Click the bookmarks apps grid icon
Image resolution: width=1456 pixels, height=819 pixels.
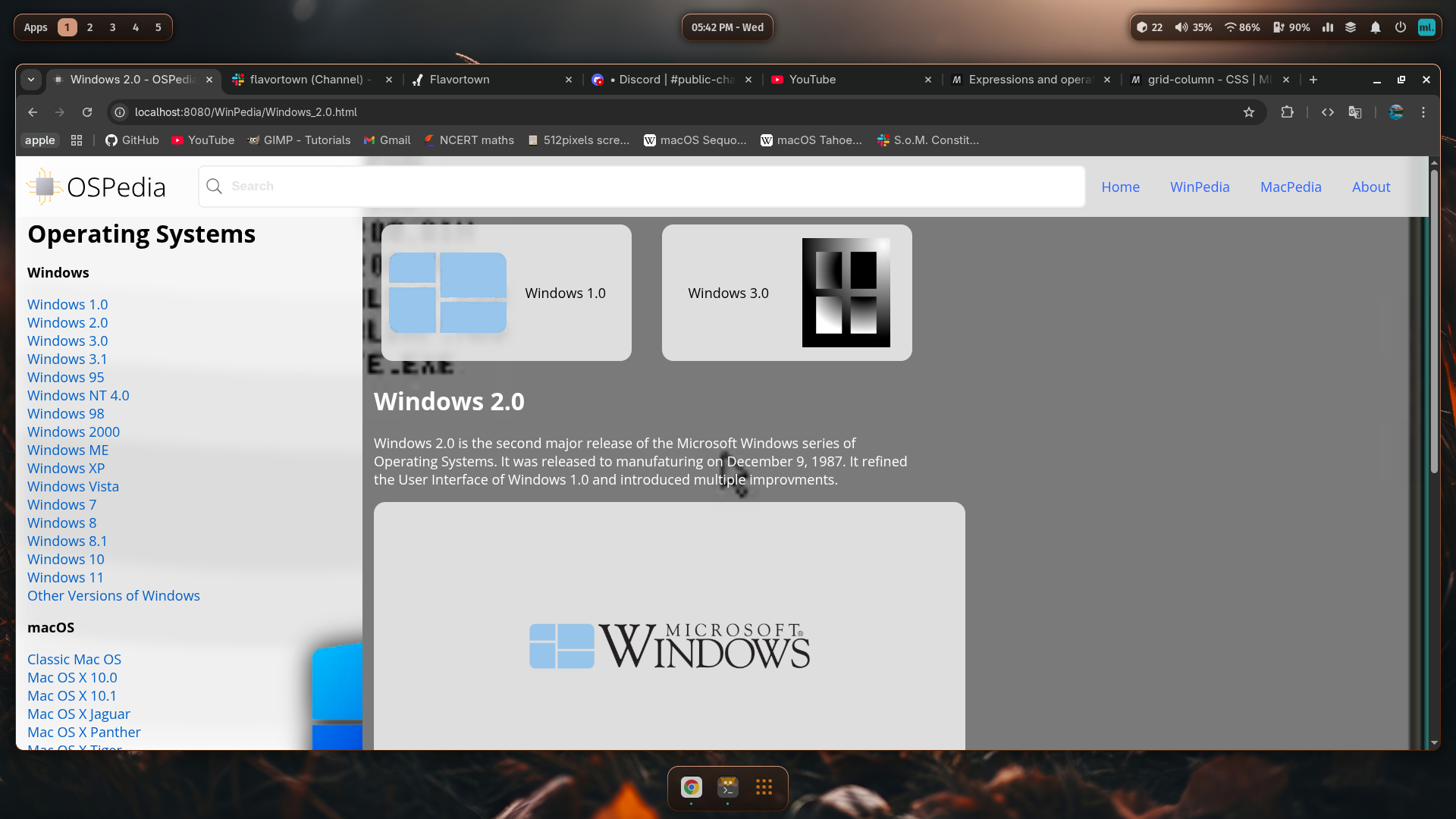pyautogui.click(x=77, y=140)
